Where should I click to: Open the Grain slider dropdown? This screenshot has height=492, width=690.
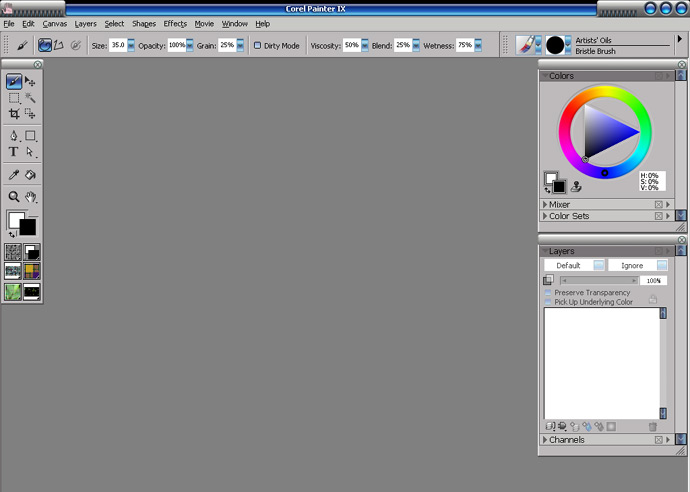[x=240, y=45]
